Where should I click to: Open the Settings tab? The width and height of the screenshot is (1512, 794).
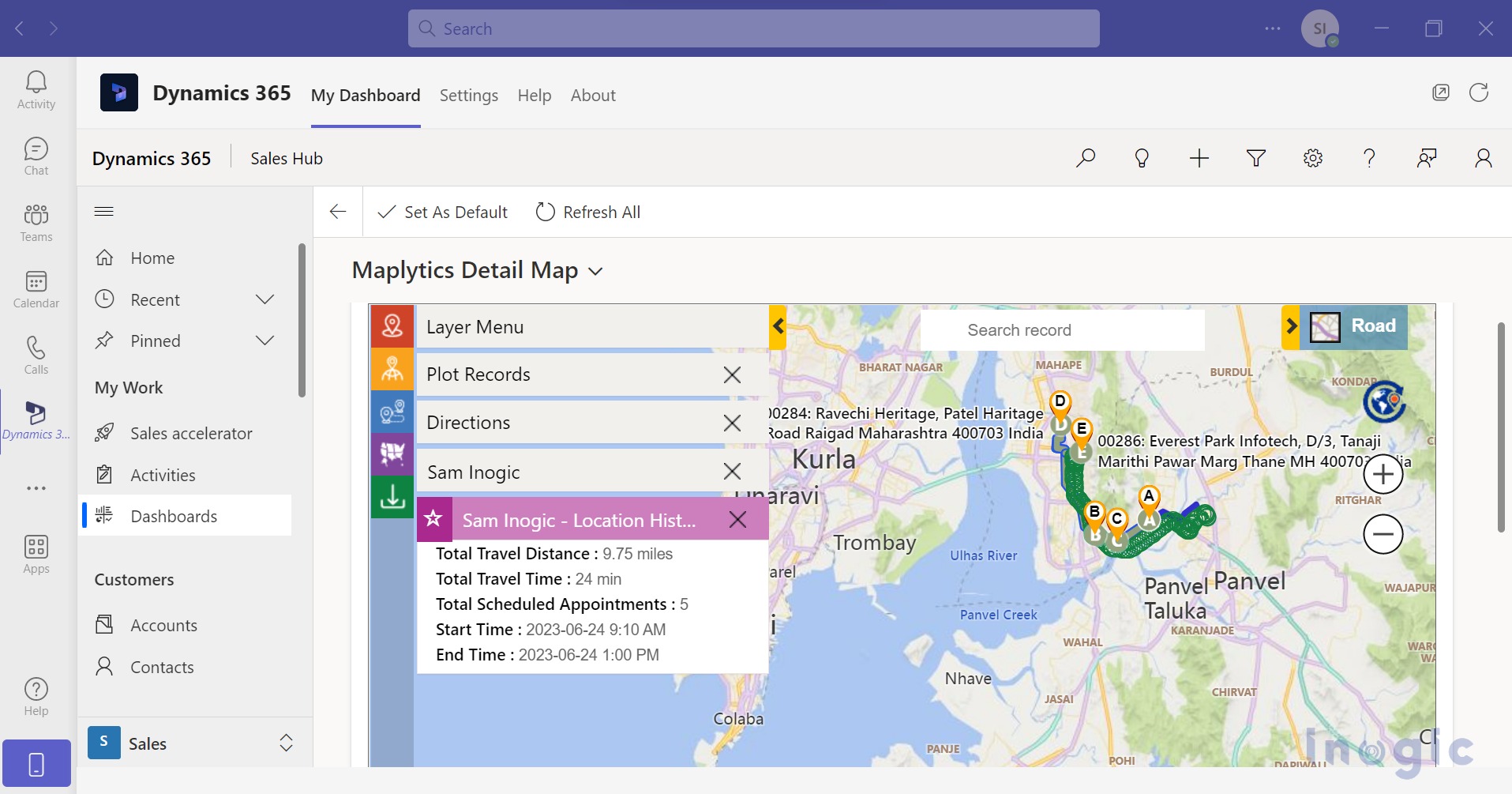[x=469, y=96]
